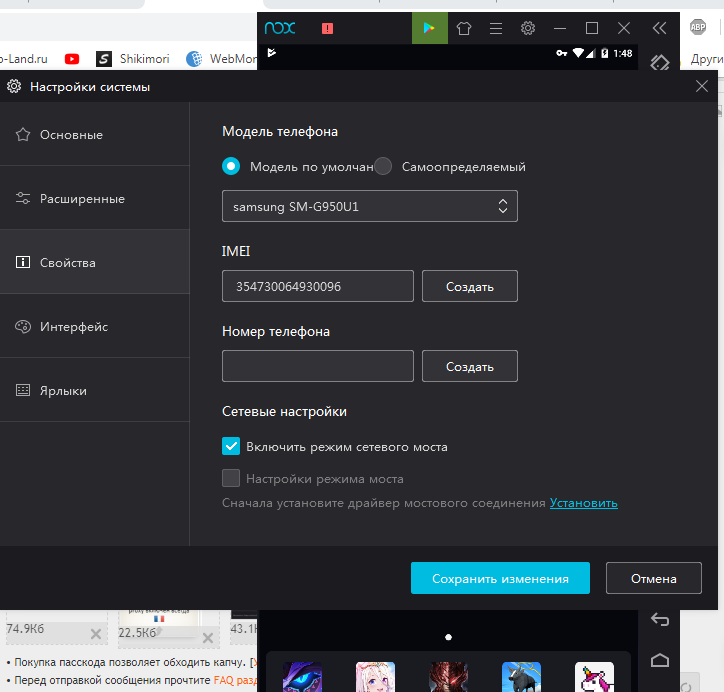This screenshot has width=724, height=692.
Task: Click Установить bridge driver link
Action: (584, 503)
